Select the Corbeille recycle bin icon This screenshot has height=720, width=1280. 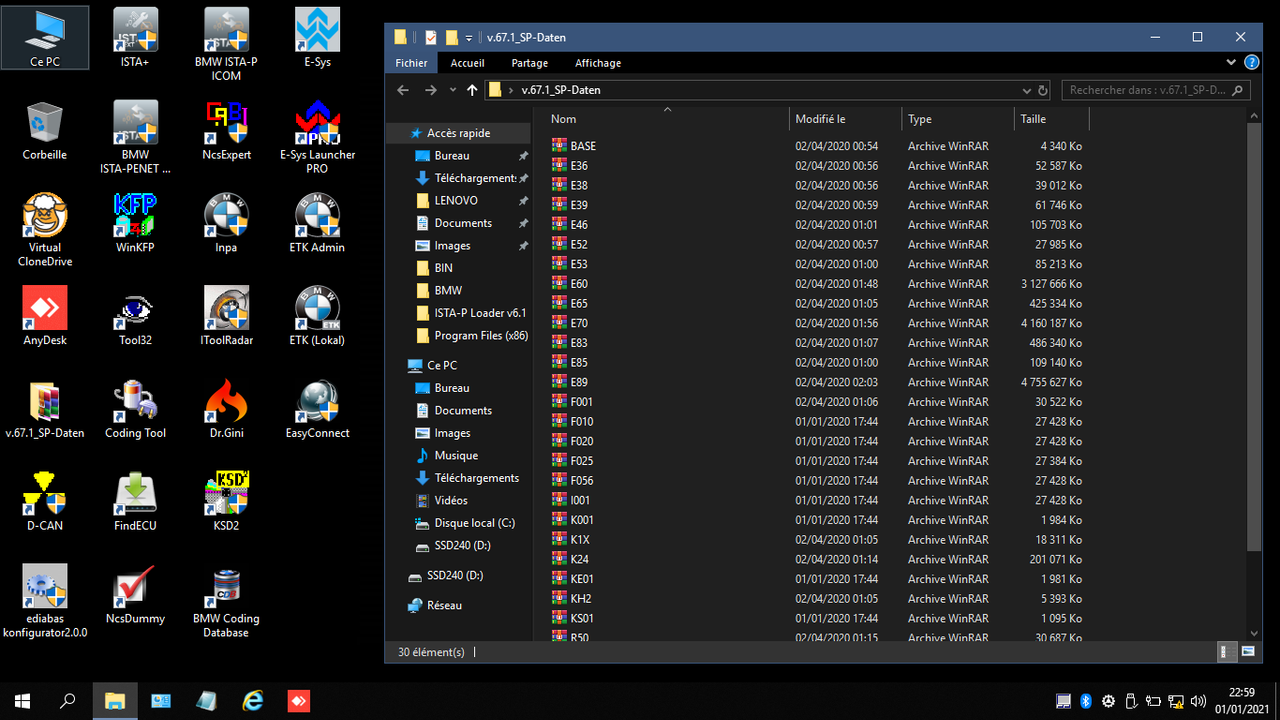[x=45, y=131]
